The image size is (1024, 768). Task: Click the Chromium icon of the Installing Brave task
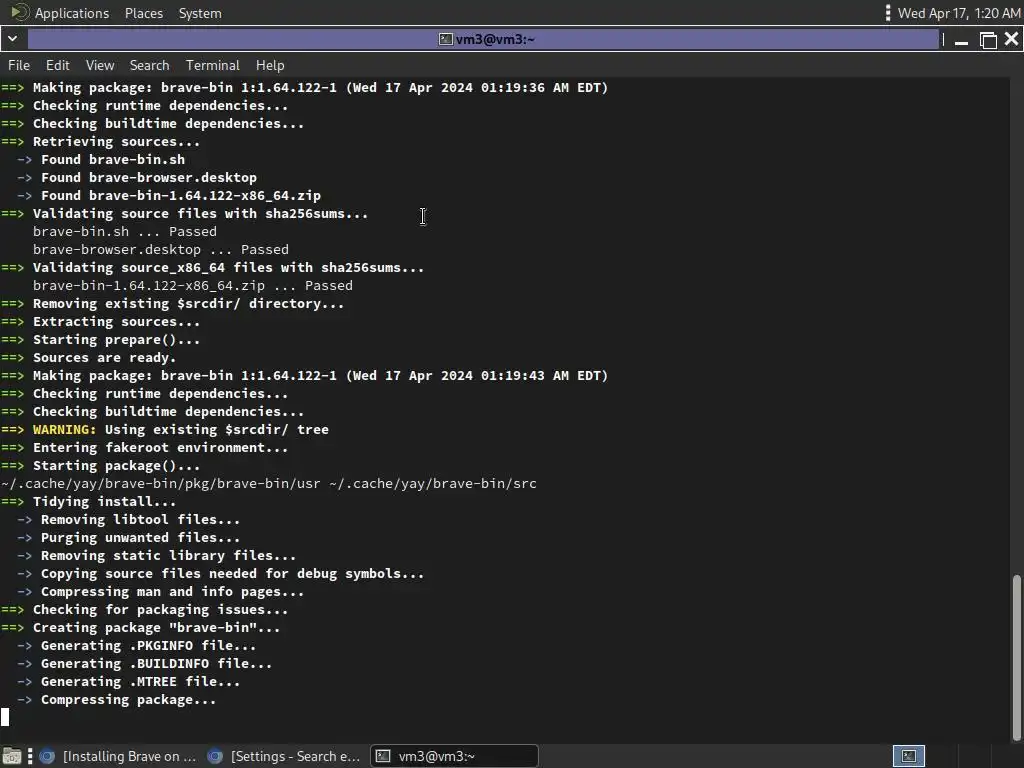(47, 756)
